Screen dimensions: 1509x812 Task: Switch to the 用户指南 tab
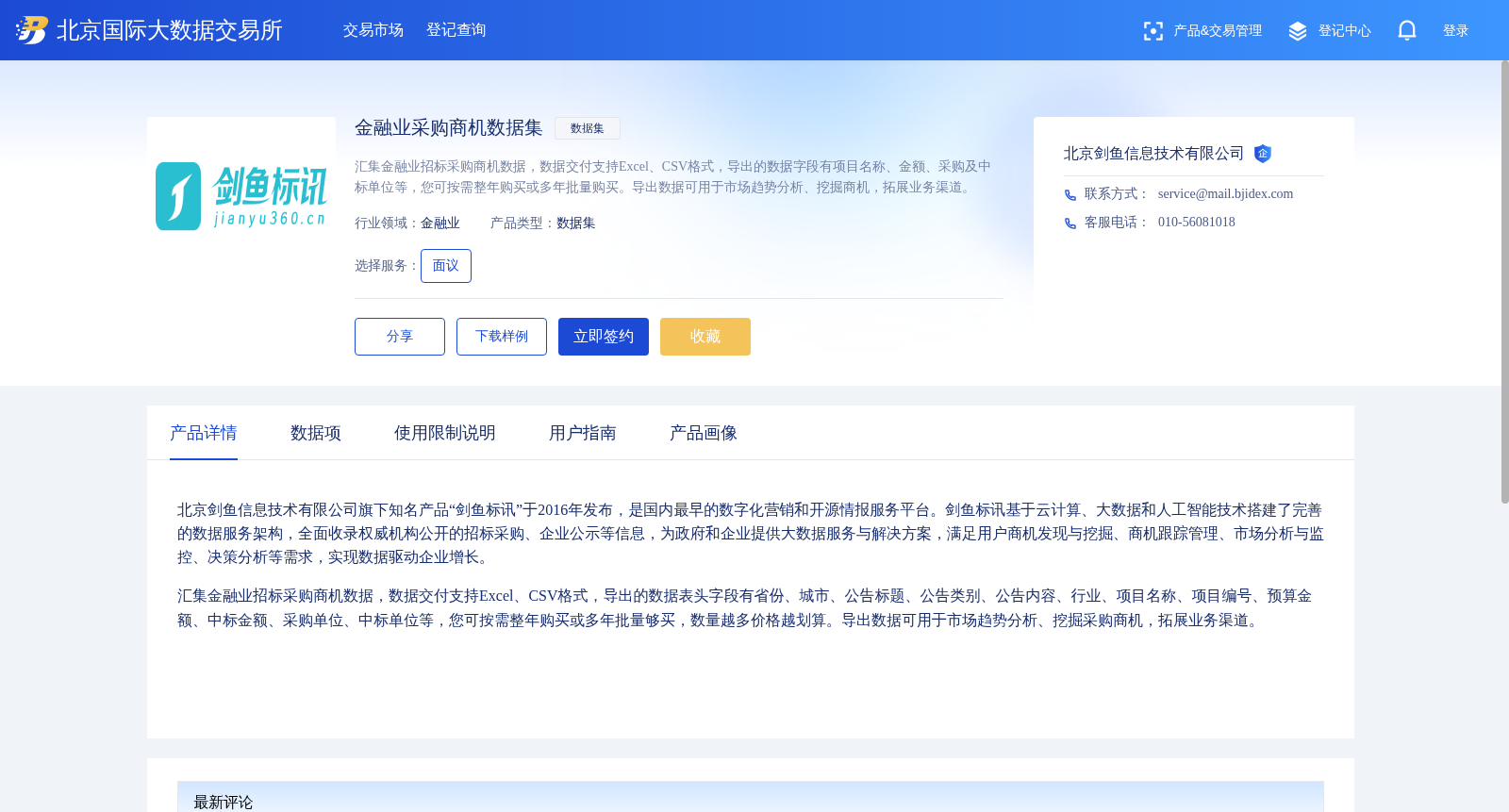coord(583,433)
